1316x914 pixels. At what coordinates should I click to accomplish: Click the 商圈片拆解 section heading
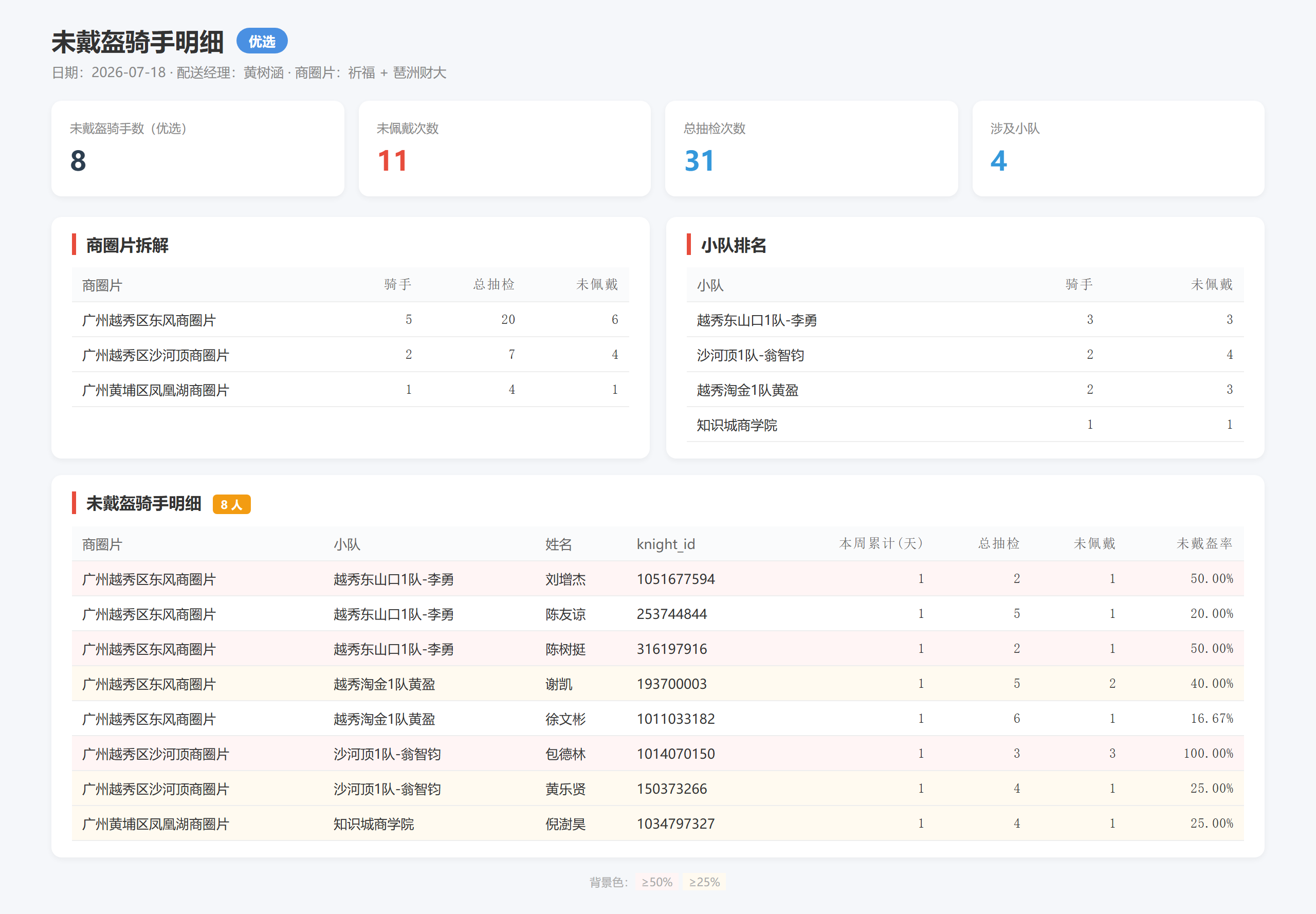point(127,245)
